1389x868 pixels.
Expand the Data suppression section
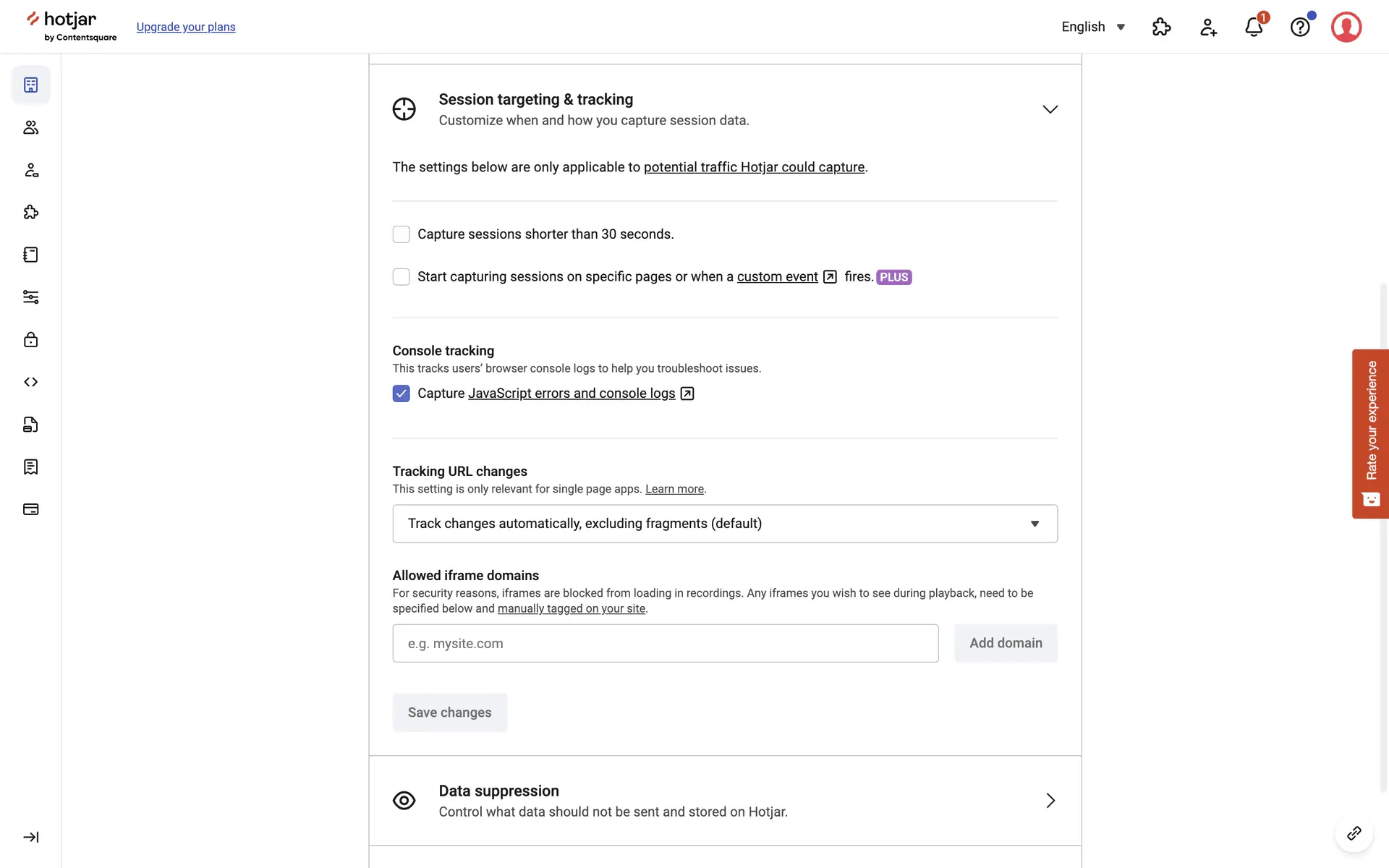1050,801
